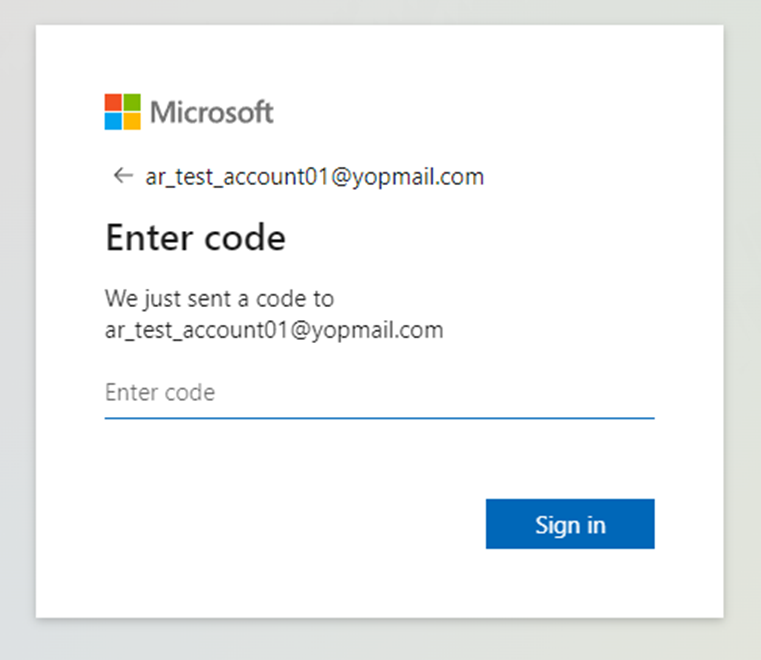Click the yellow square of Microsoft logo
The height and width of the screenshot is (660, 761).
coord(132,121)
